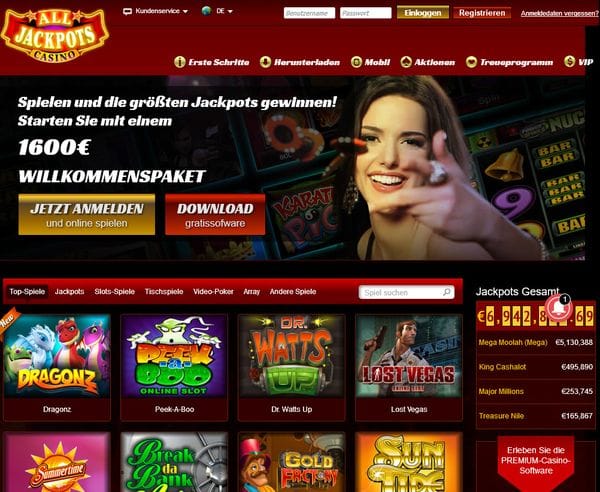Screen dimensions: 600x492
Task: Switch to the Jackpots tab
Action: (69, 292)
